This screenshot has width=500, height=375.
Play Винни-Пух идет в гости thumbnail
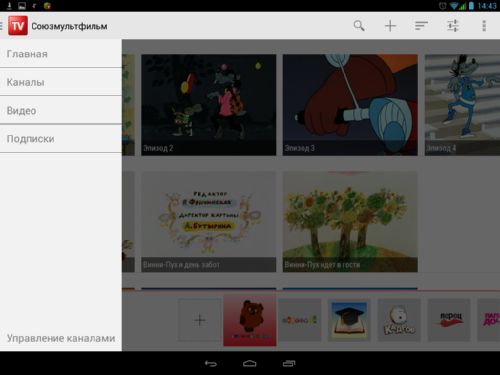[x=350, y=222]
